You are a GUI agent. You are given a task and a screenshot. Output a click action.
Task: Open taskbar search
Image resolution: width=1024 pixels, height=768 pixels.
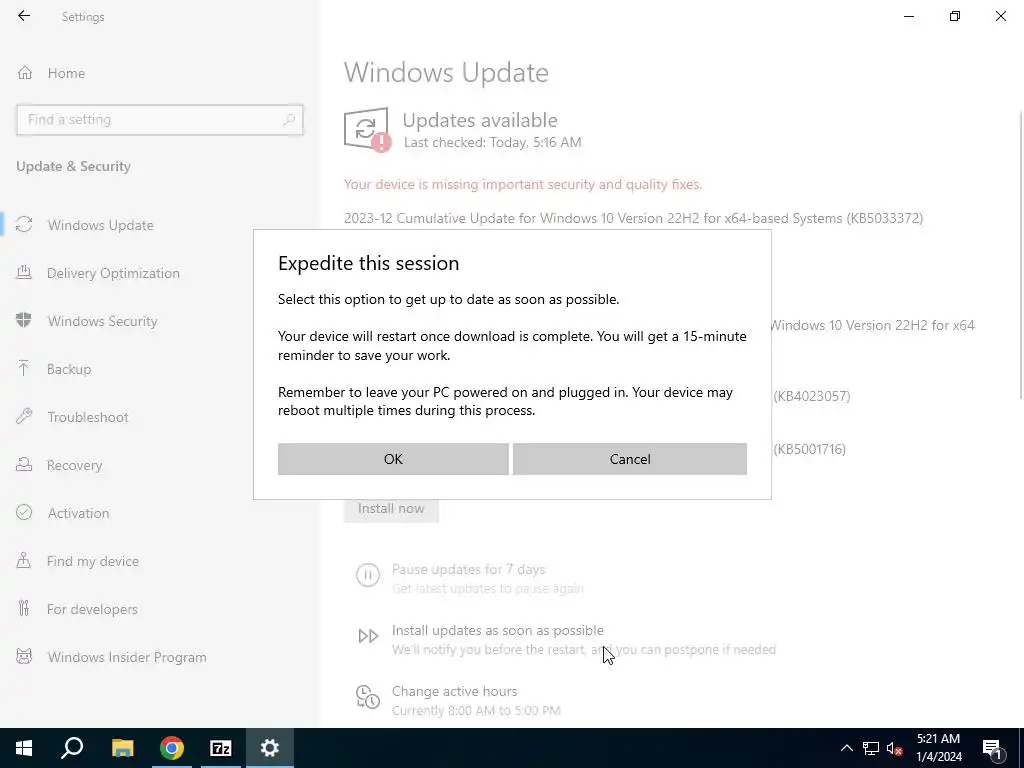pyautogui.click(x=72, y=748)
